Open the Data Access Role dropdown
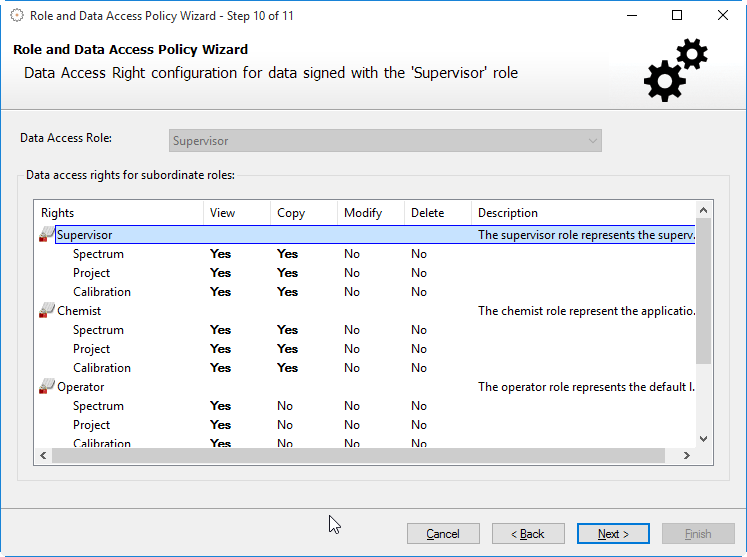This screenshot has height=557, width=747. [x=385, y=141]
